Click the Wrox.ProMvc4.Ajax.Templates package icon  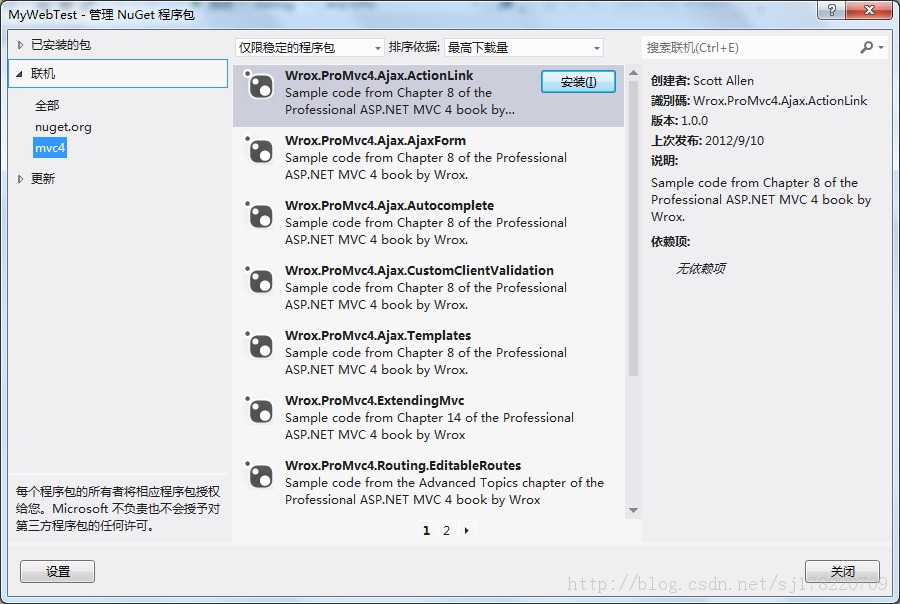tap(259, 345)
